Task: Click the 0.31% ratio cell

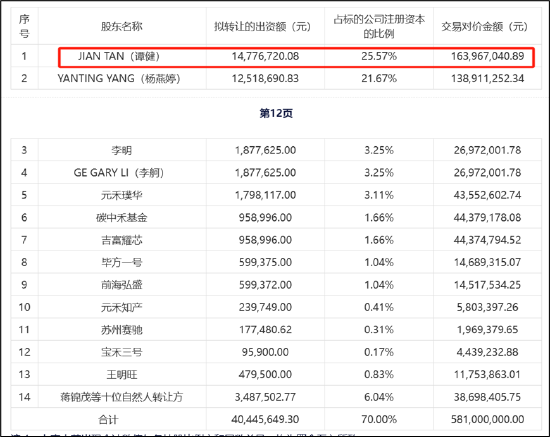Action: 379,330
